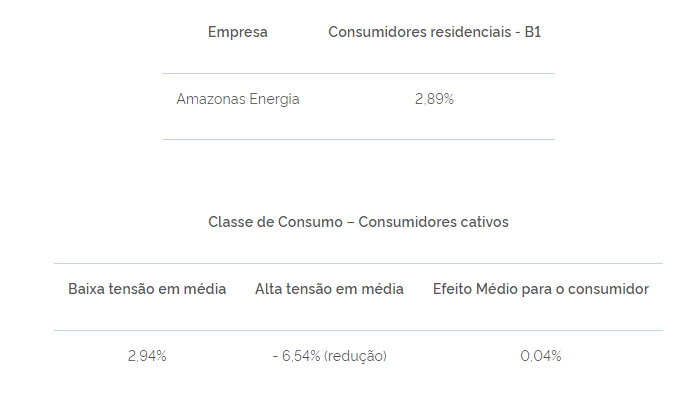Screen dimensions: 689x394
Task: Select the -6,54% (redução) cell
Action: [x=329, y=356]
